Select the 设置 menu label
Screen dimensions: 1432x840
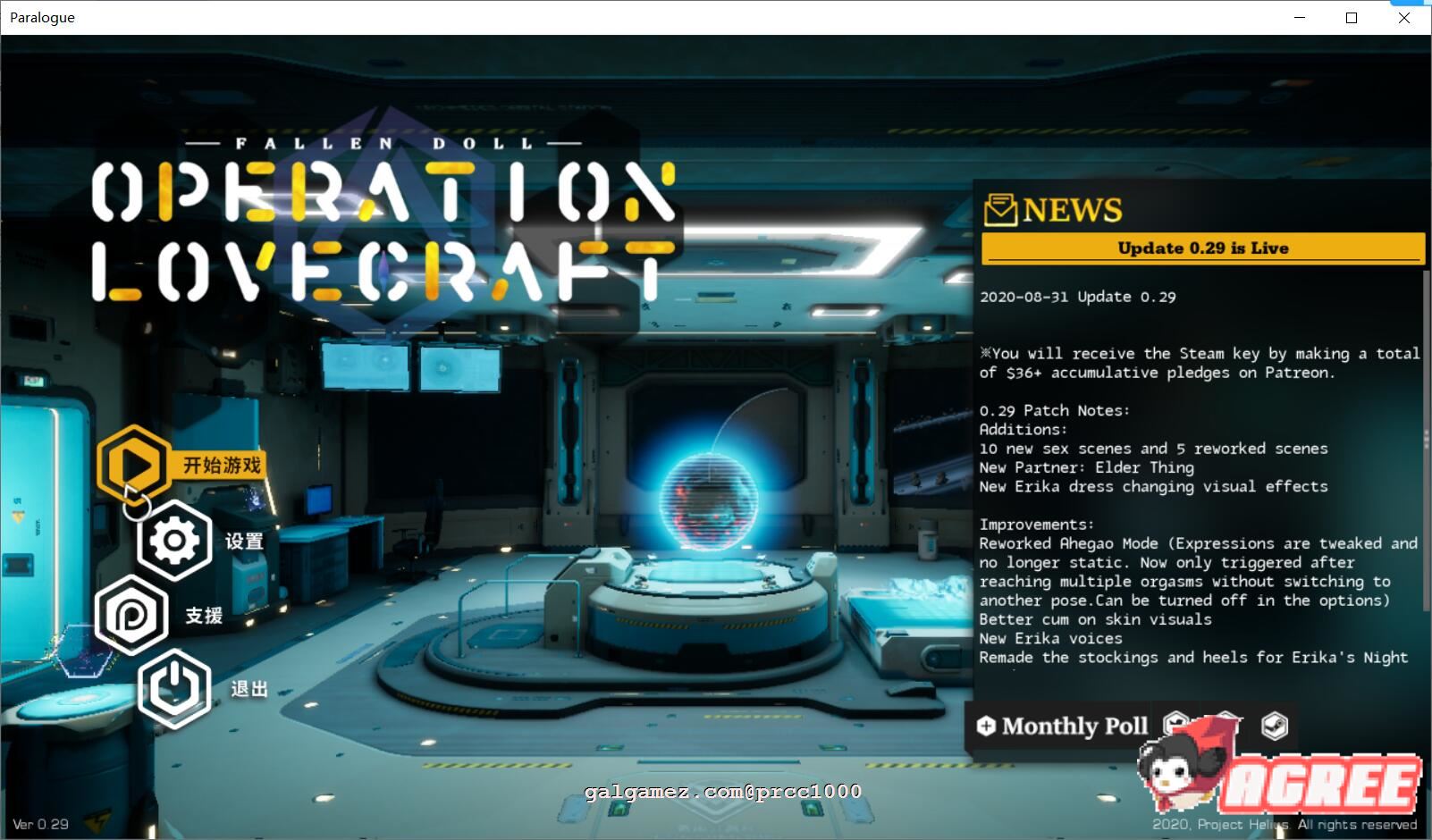click(244, 542)
